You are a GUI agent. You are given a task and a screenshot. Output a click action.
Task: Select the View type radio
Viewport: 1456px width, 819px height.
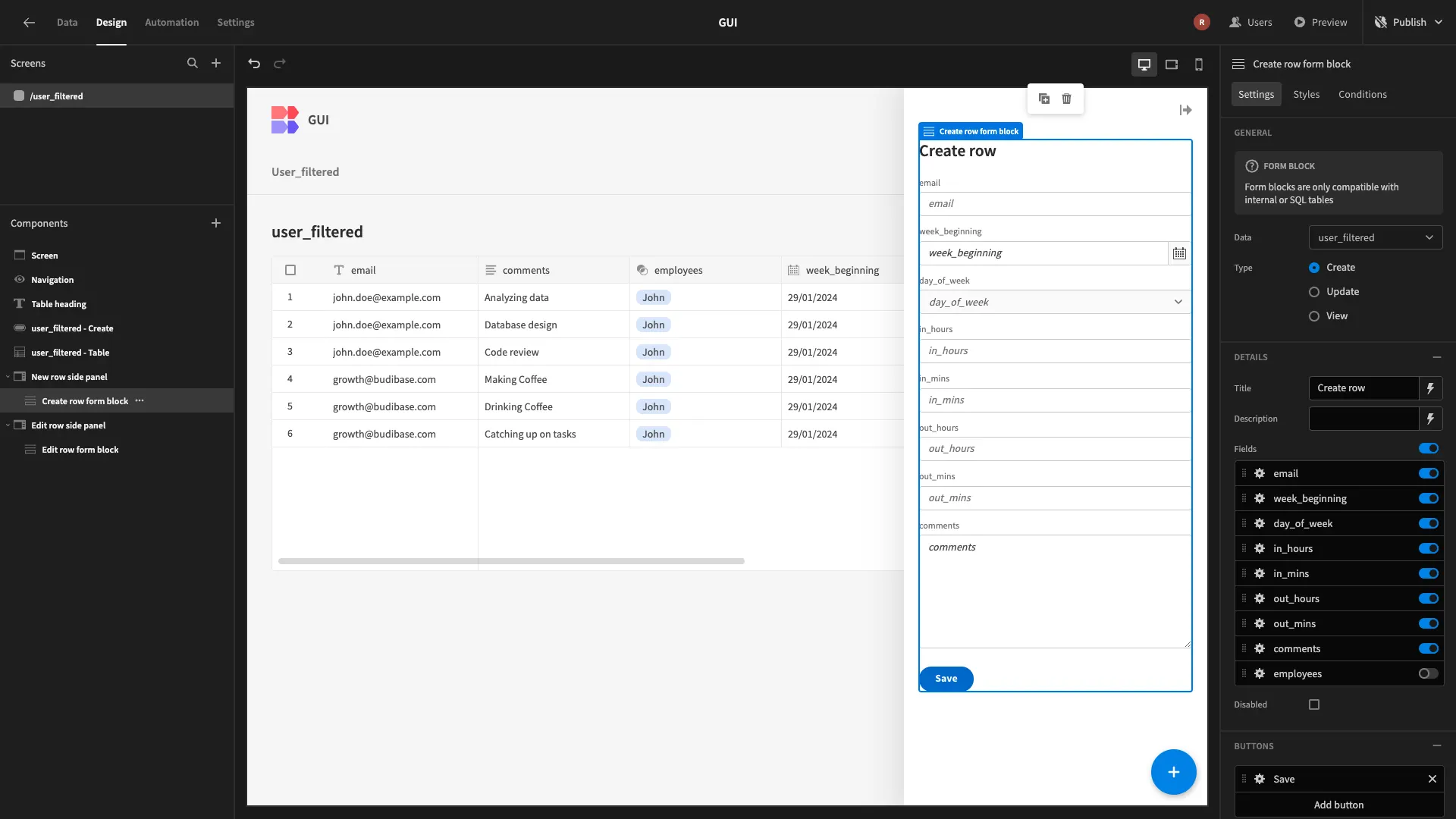[1314, 316]
